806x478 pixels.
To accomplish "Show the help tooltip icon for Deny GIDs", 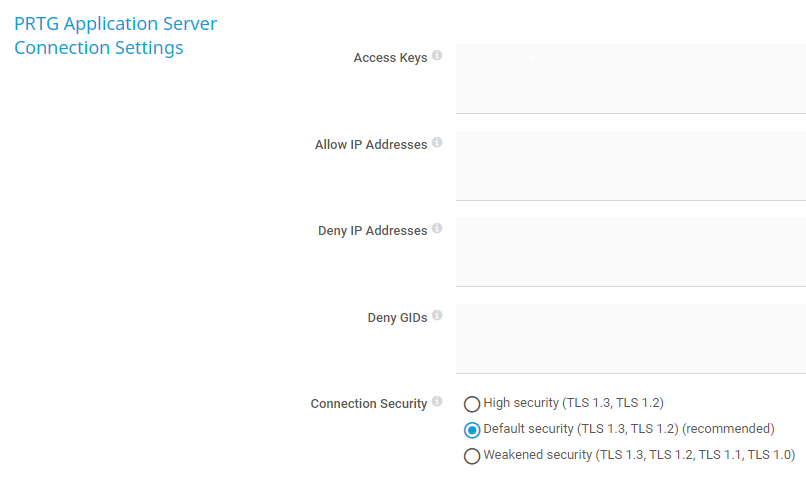I will pos(437,316).
